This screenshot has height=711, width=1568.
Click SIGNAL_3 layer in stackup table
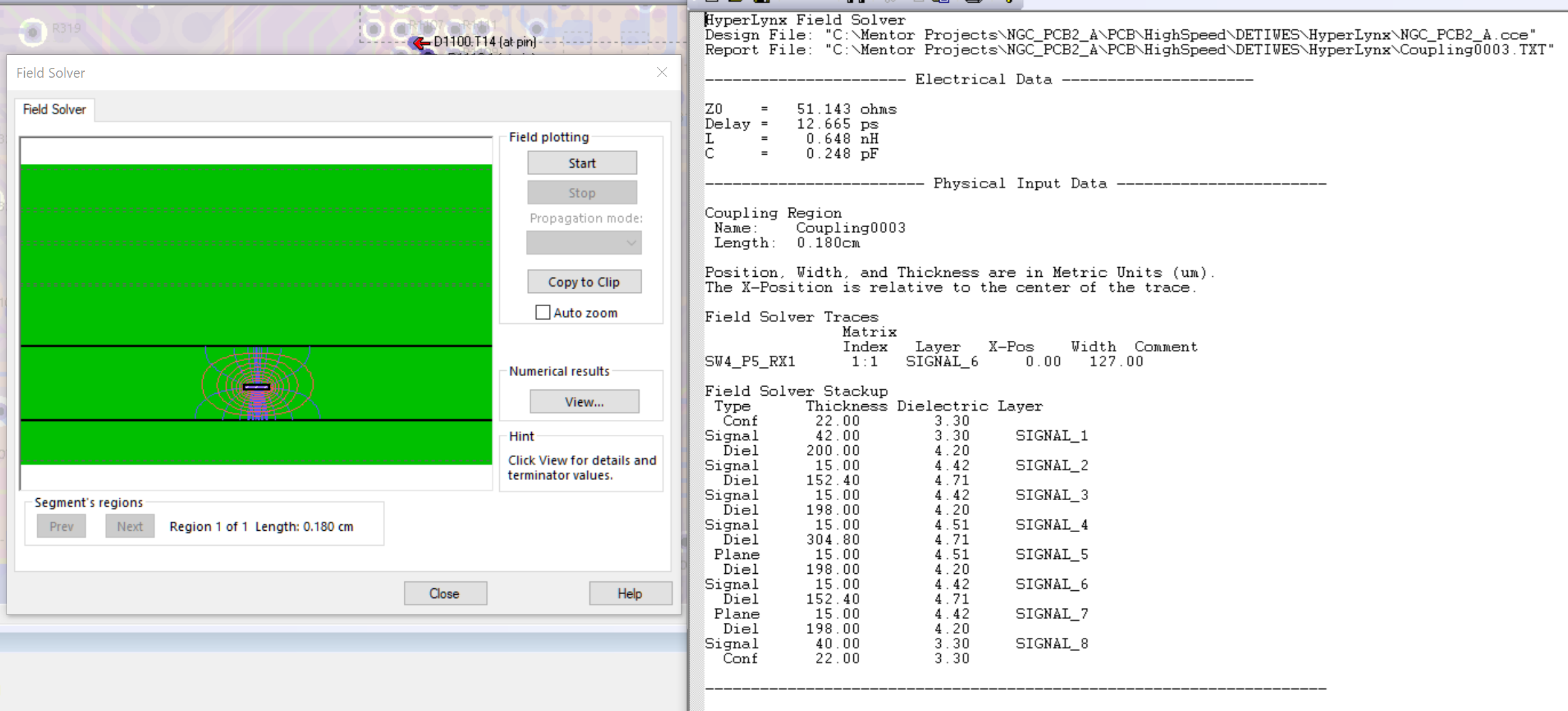pyautogui.click(x=1052, y=496)
